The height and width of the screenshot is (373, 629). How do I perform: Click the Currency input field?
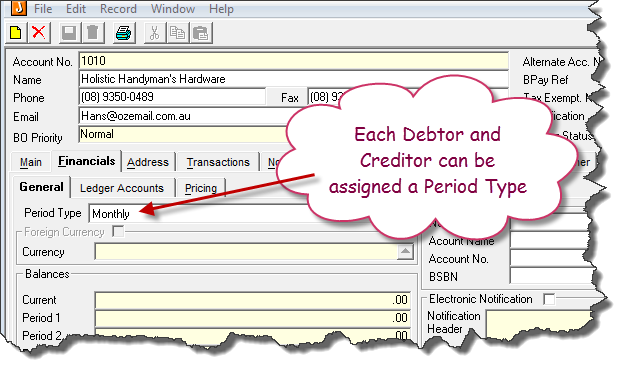click(246, 252)
